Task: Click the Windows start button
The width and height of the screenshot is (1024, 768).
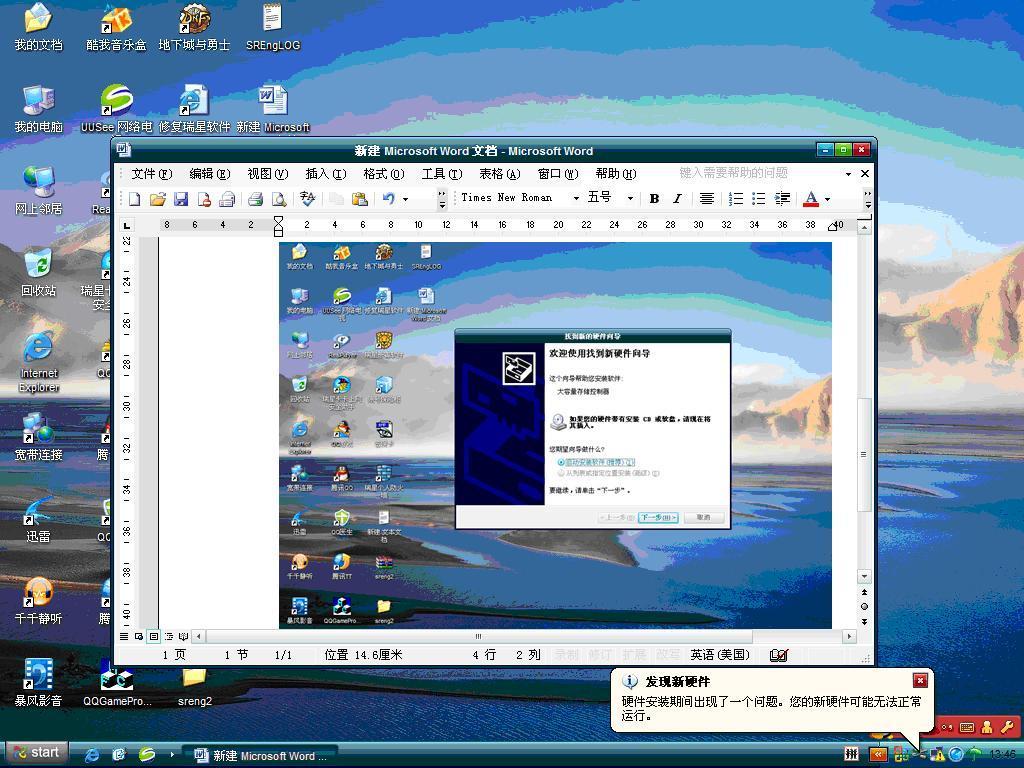Action: [37, 753]
